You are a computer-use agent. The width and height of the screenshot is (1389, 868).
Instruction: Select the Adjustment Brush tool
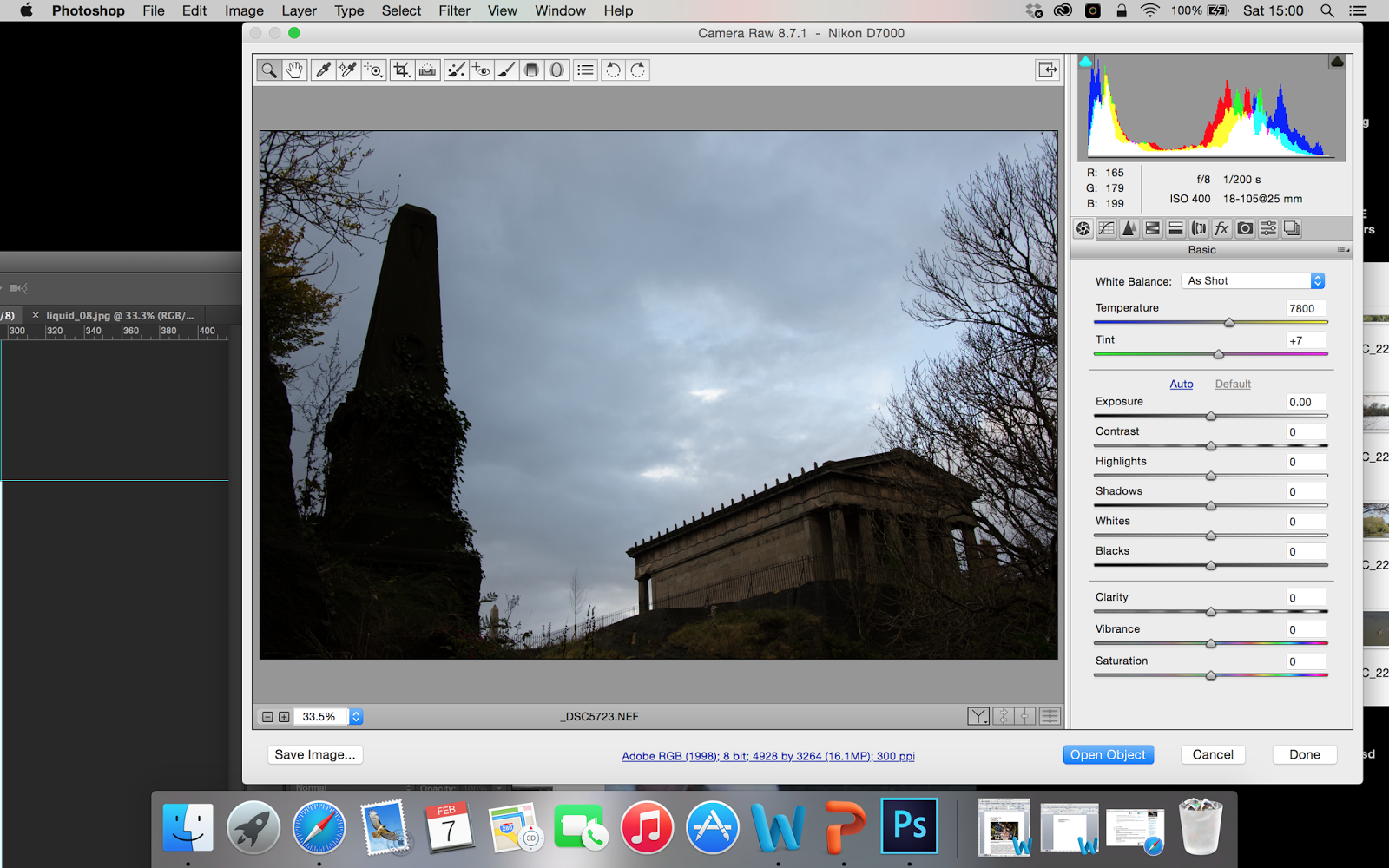(x=504, y=69)
